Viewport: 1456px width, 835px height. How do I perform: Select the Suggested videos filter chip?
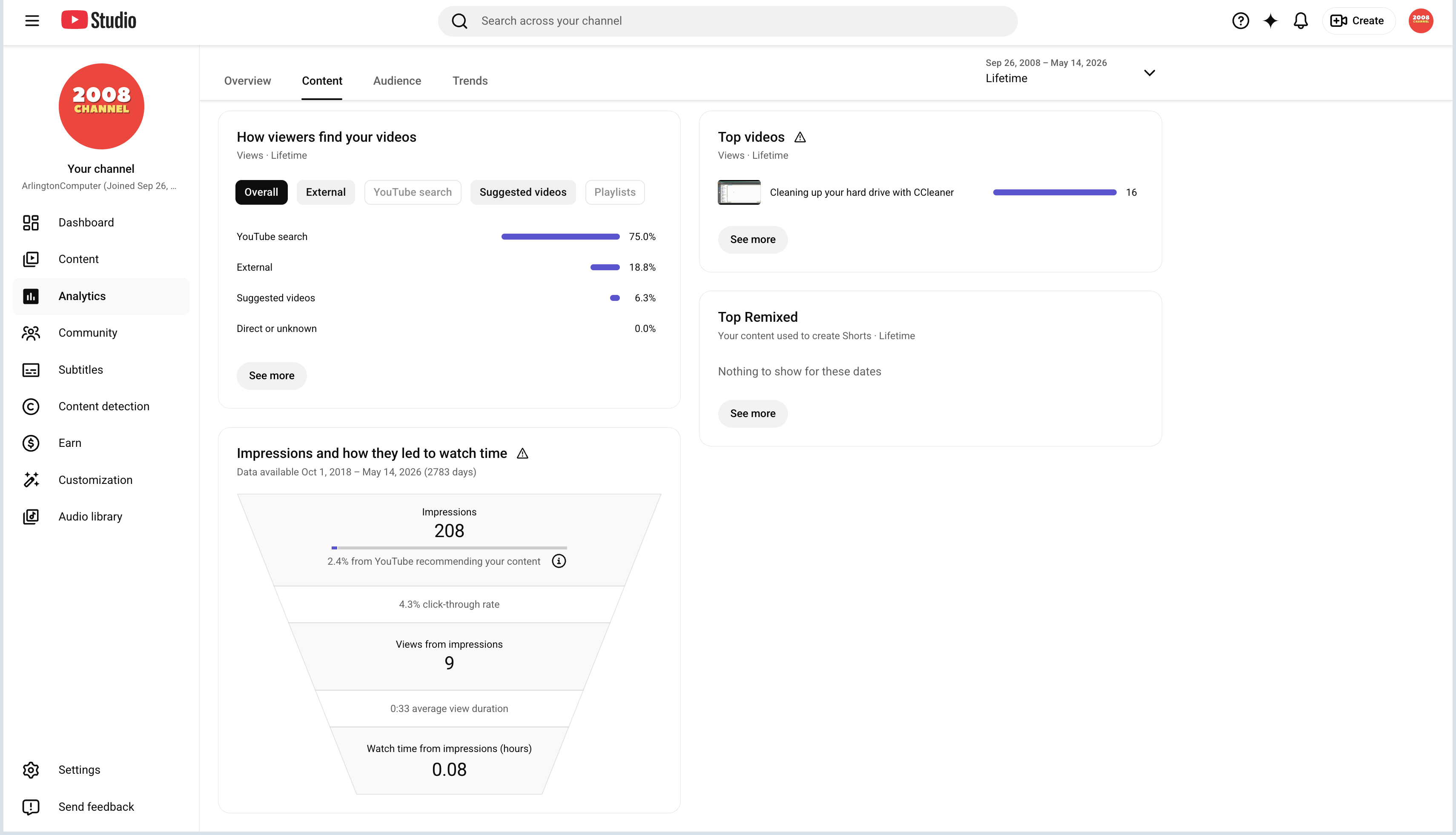(523, 192)
